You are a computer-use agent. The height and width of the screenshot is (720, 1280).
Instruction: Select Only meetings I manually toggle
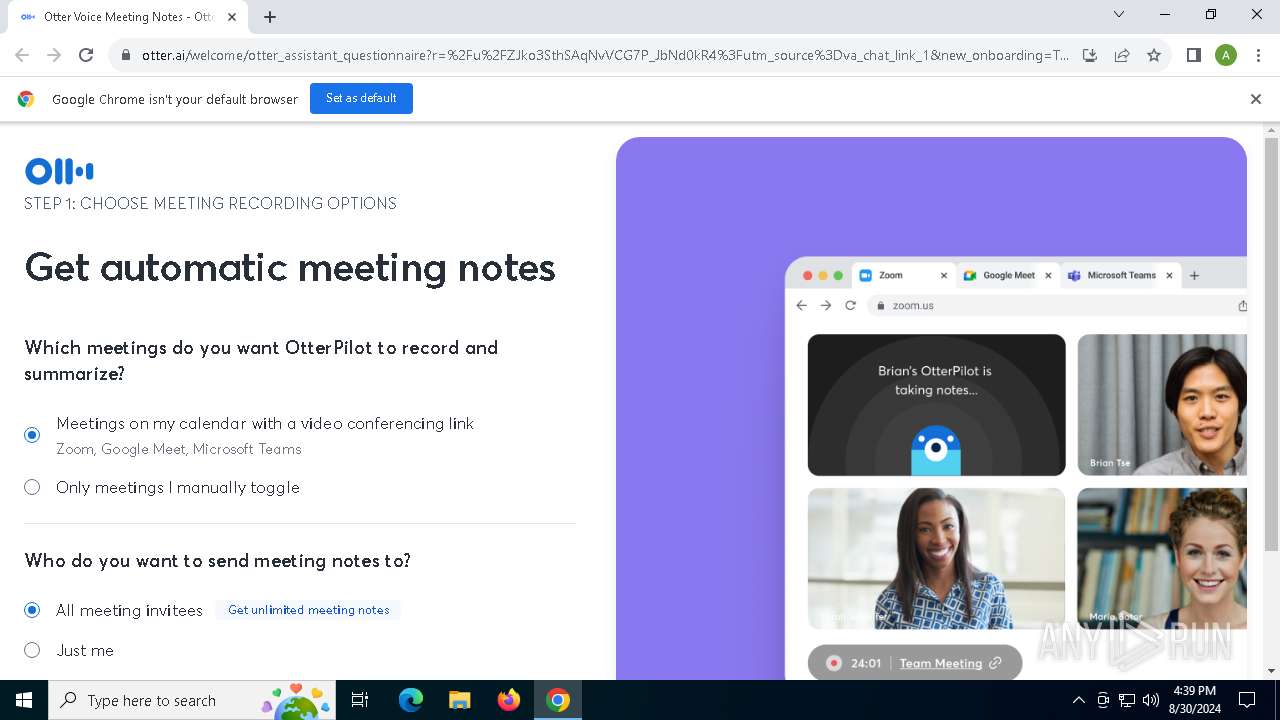click(32, 487)
